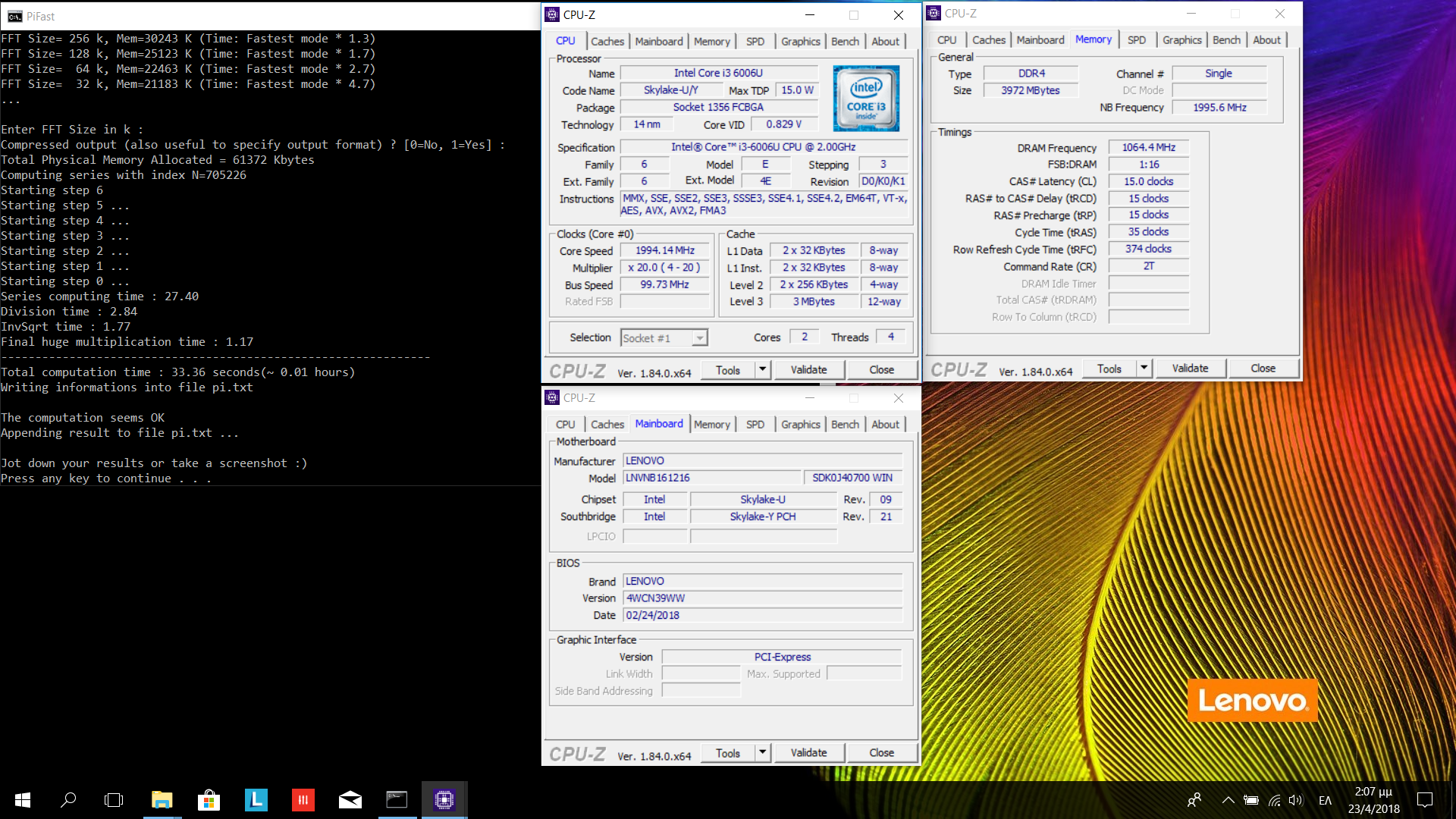
Task: Switch to Caches tab in the CPU window
Action: (x=607, y=42)
